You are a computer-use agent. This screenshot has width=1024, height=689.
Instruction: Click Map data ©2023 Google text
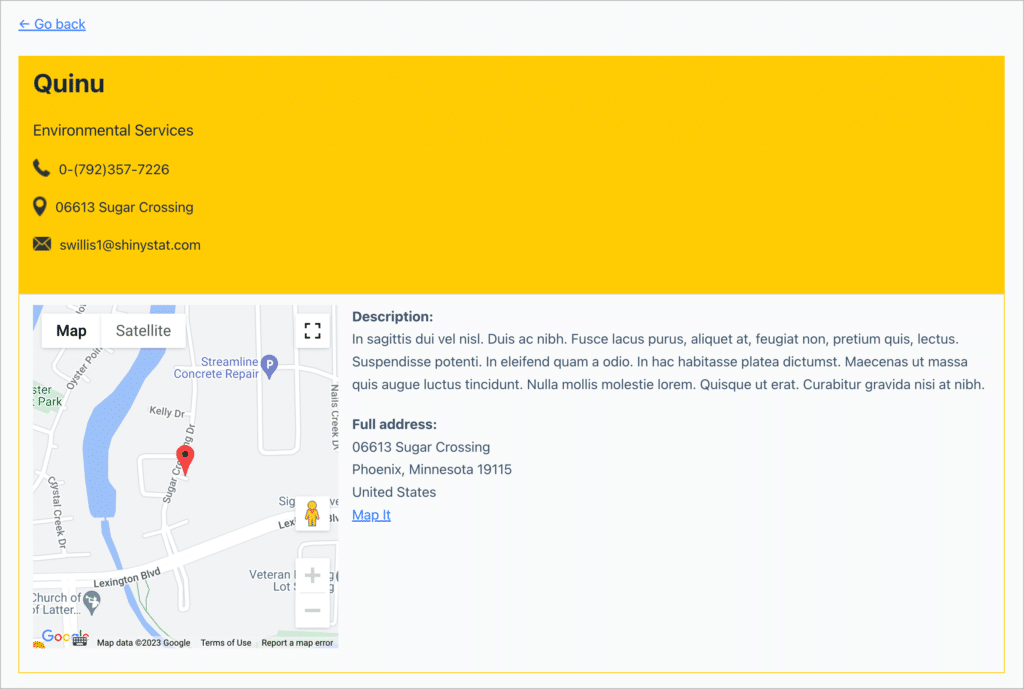click(144, 643)
